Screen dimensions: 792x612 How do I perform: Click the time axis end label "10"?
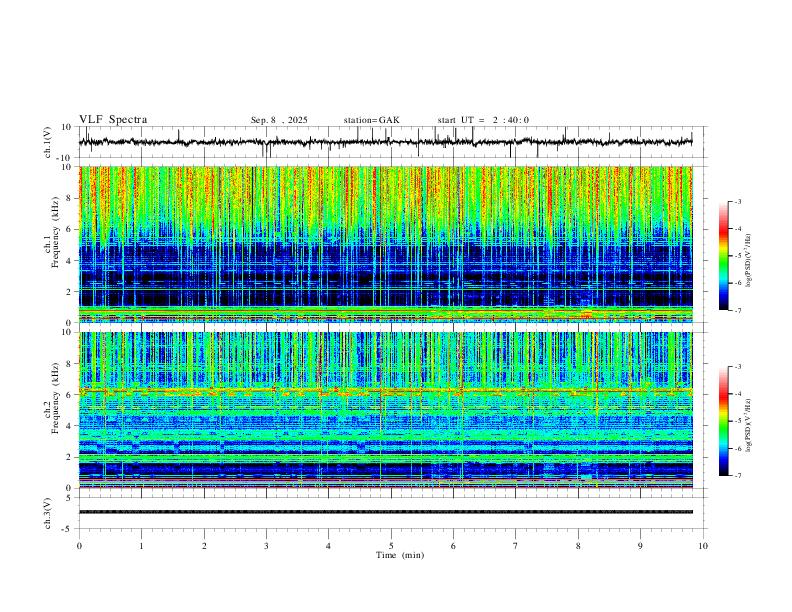[x=703, y=546]
